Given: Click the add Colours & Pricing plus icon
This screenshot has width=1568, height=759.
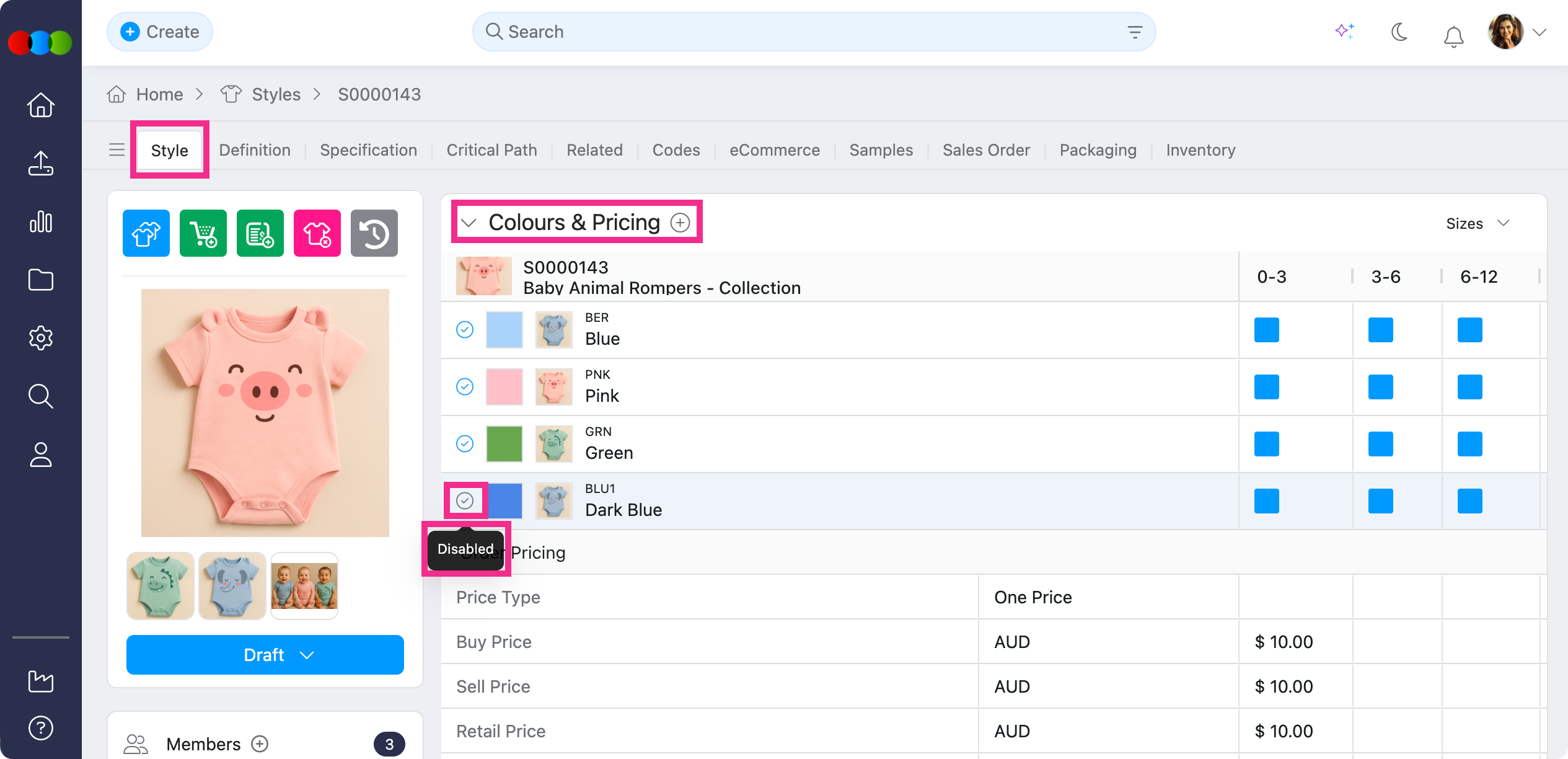Looking at the screenshot, I should (680, 223).
